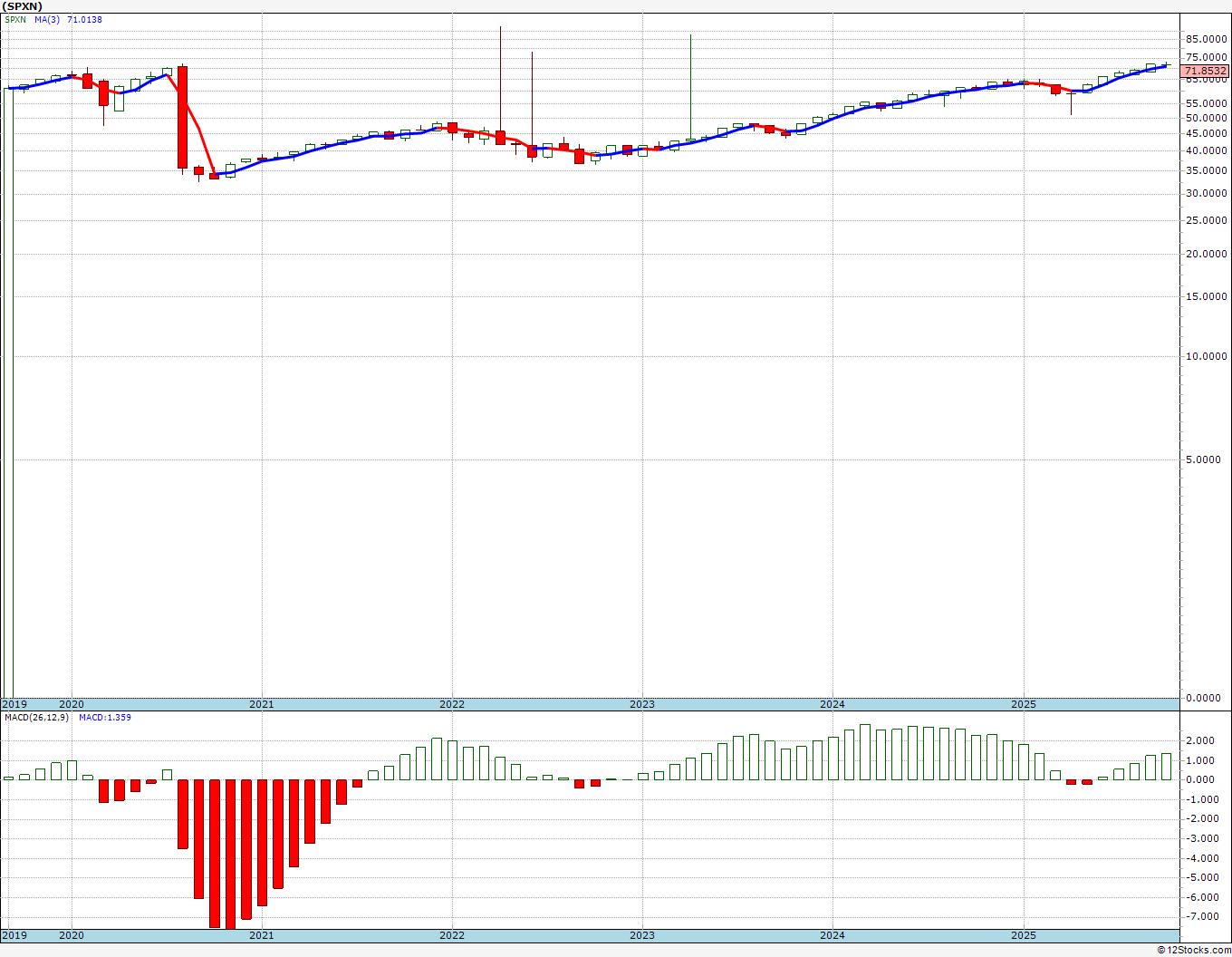Click the 0.000 MACD axis label
This screenshot has width=1232, height=957.
(x=1201, y=779)
